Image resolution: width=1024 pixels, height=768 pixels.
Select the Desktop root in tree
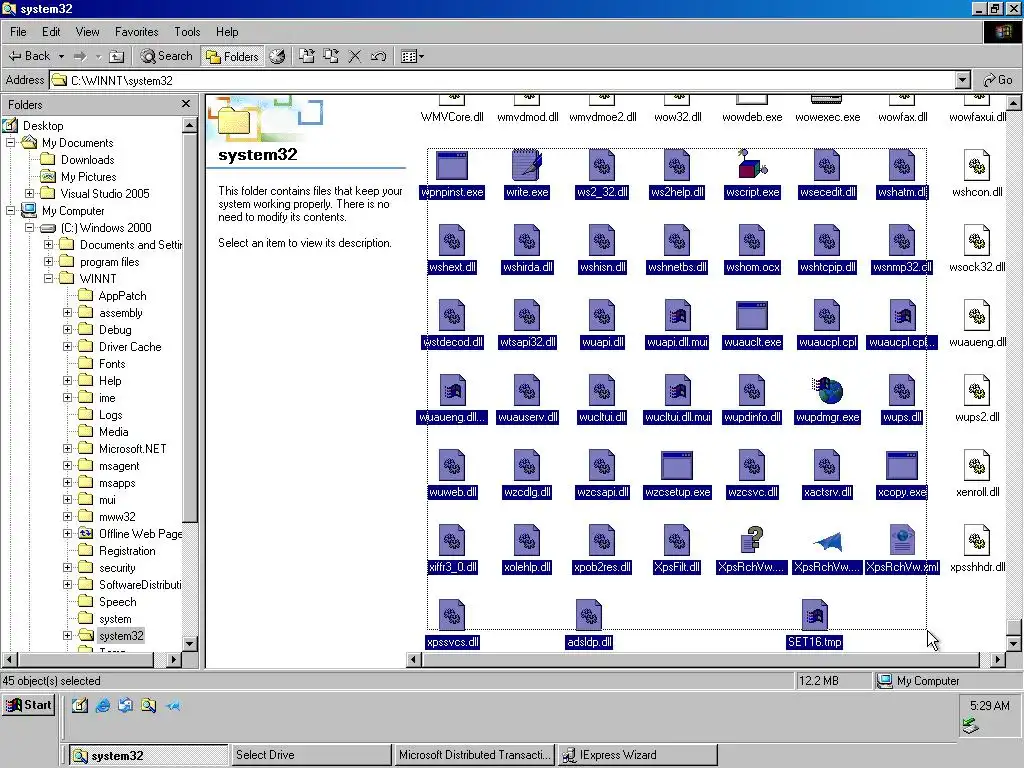coord(43,125)
